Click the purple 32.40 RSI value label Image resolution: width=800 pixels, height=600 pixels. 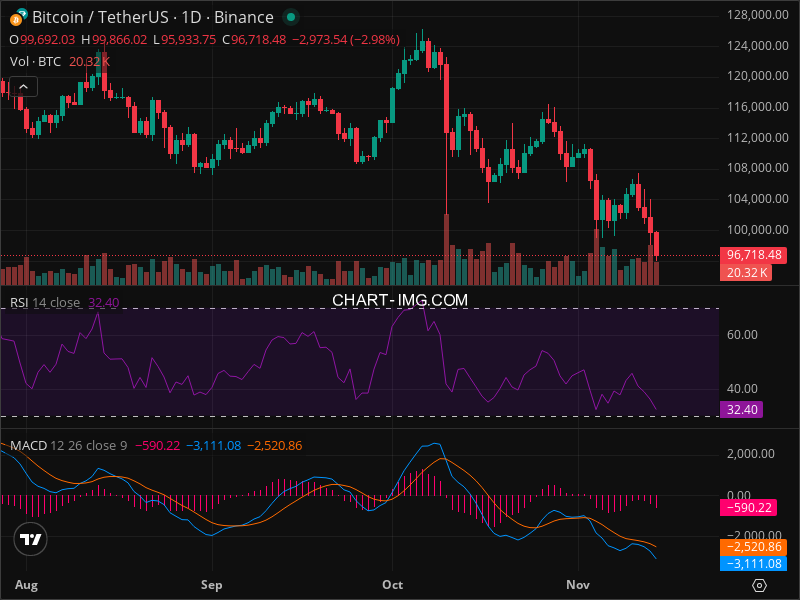point(742,409)
